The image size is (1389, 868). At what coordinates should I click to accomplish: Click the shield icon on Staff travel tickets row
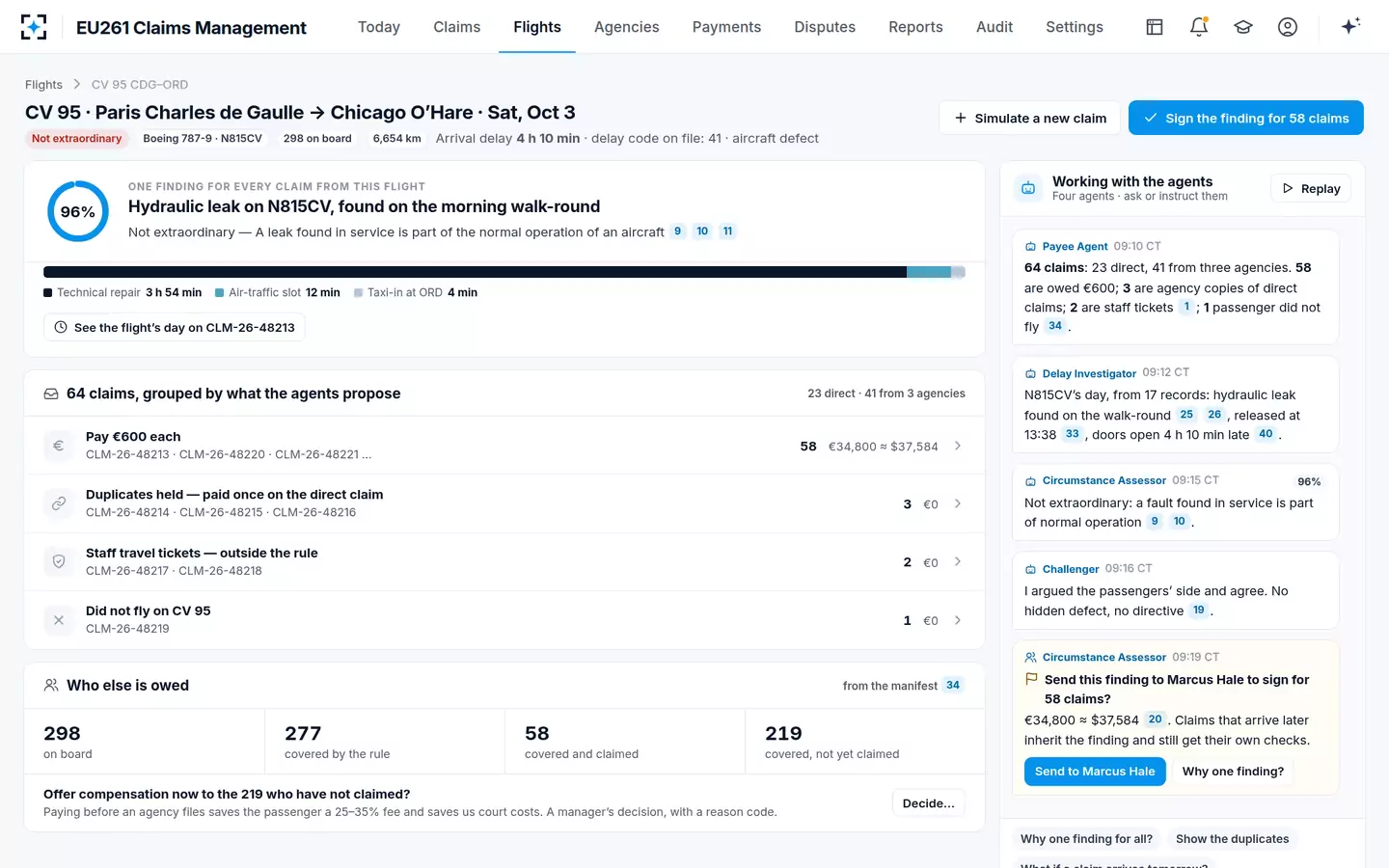point(59,561)
